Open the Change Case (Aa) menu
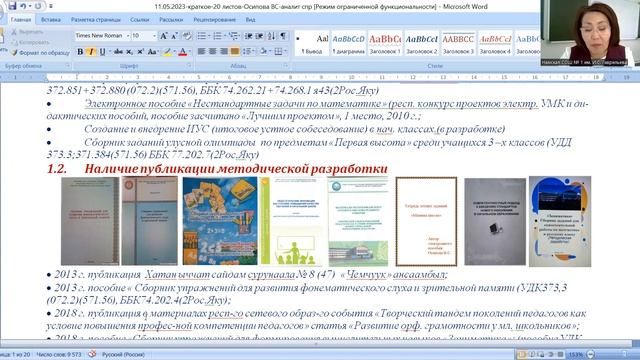 pos(152,51)
